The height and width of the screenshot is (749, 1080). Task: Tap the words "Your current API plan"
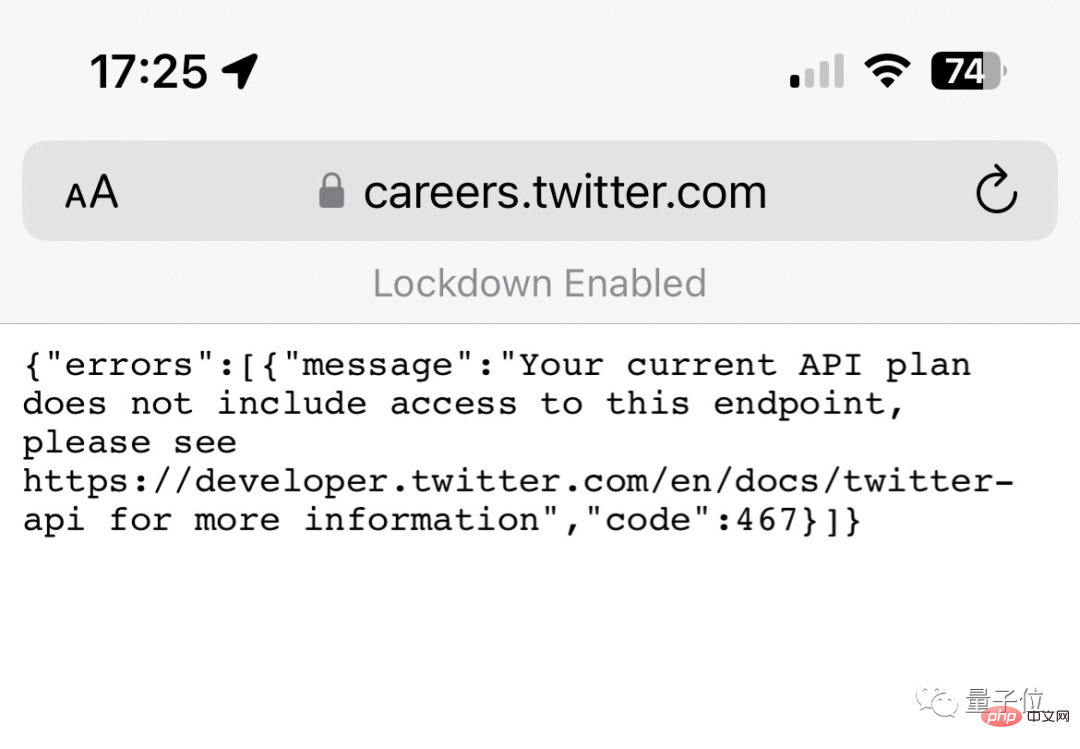[x=745, y=365]
